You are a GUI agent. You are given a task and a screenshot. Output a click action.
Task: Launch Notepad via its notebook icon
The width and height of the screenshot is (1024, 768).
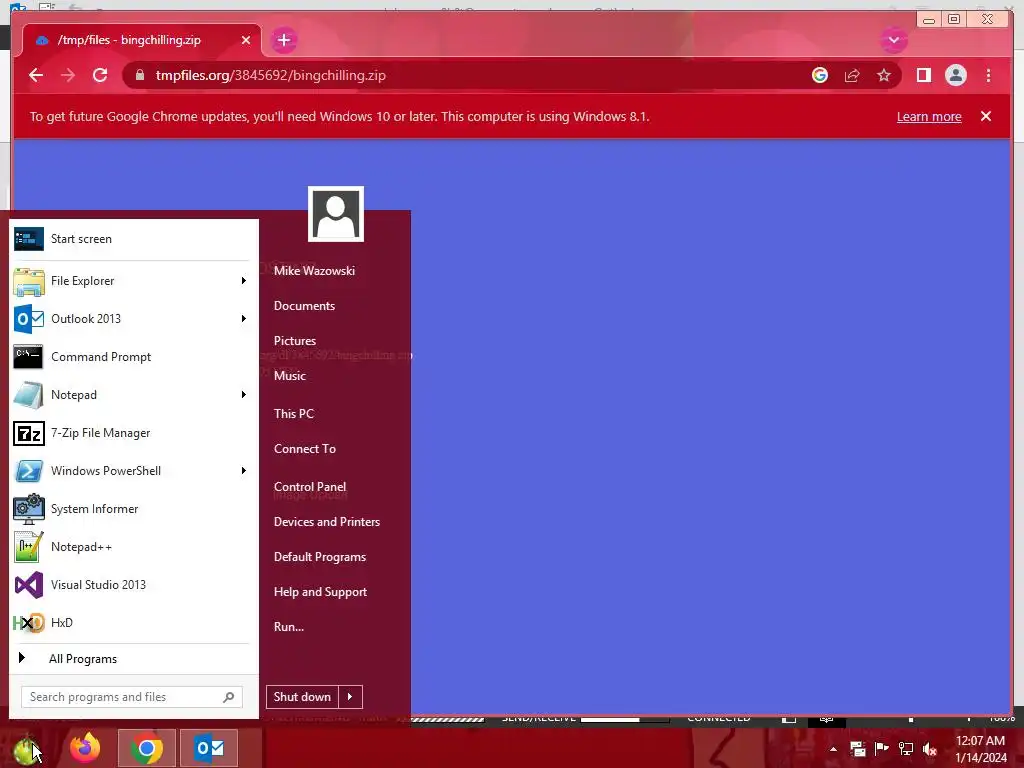point(29,394)
